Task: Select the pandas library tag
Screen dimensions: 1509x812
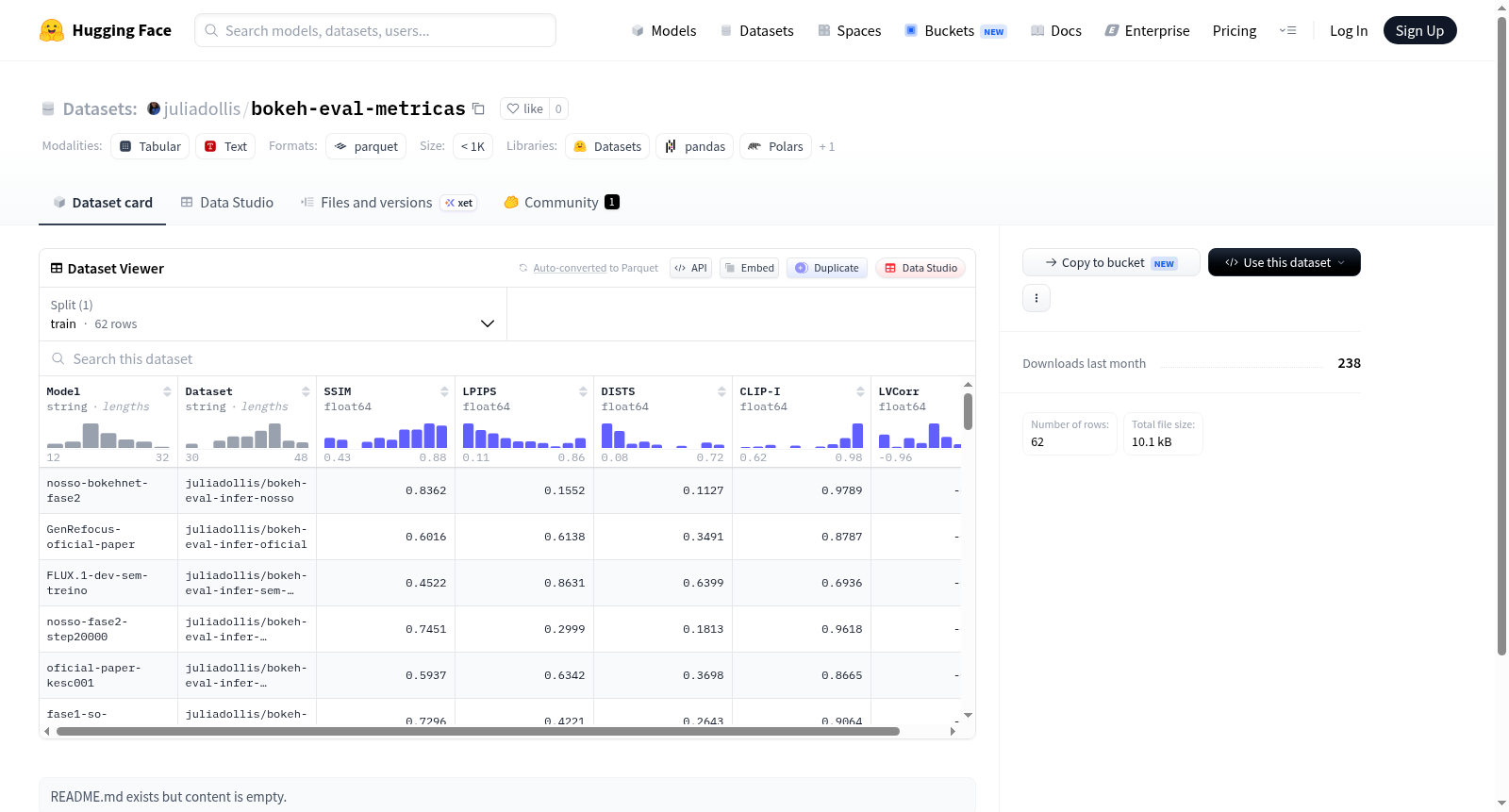Action: point(695,146)
